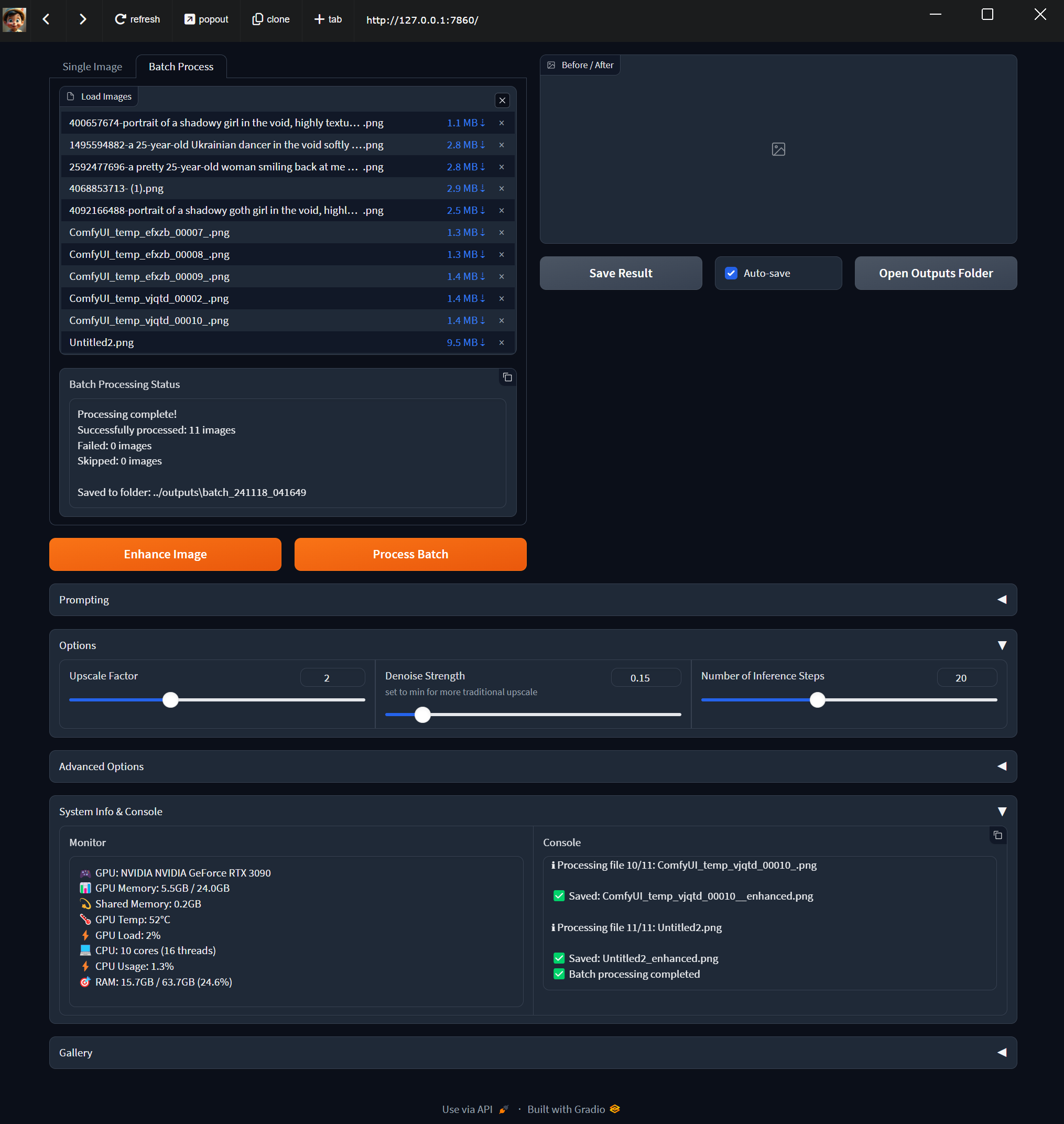This screenshot has height=1124, width=1064.
Task: Click the Open Outputs Folder icon
Action: point(936,272)
